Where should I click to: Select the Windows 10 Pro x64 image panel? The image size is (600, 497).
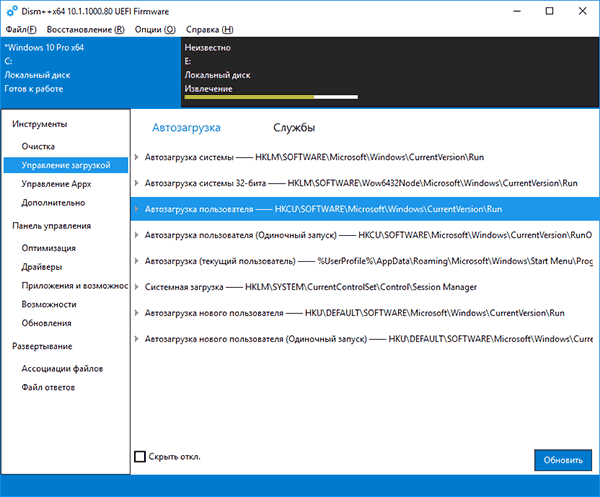(91, 72)
